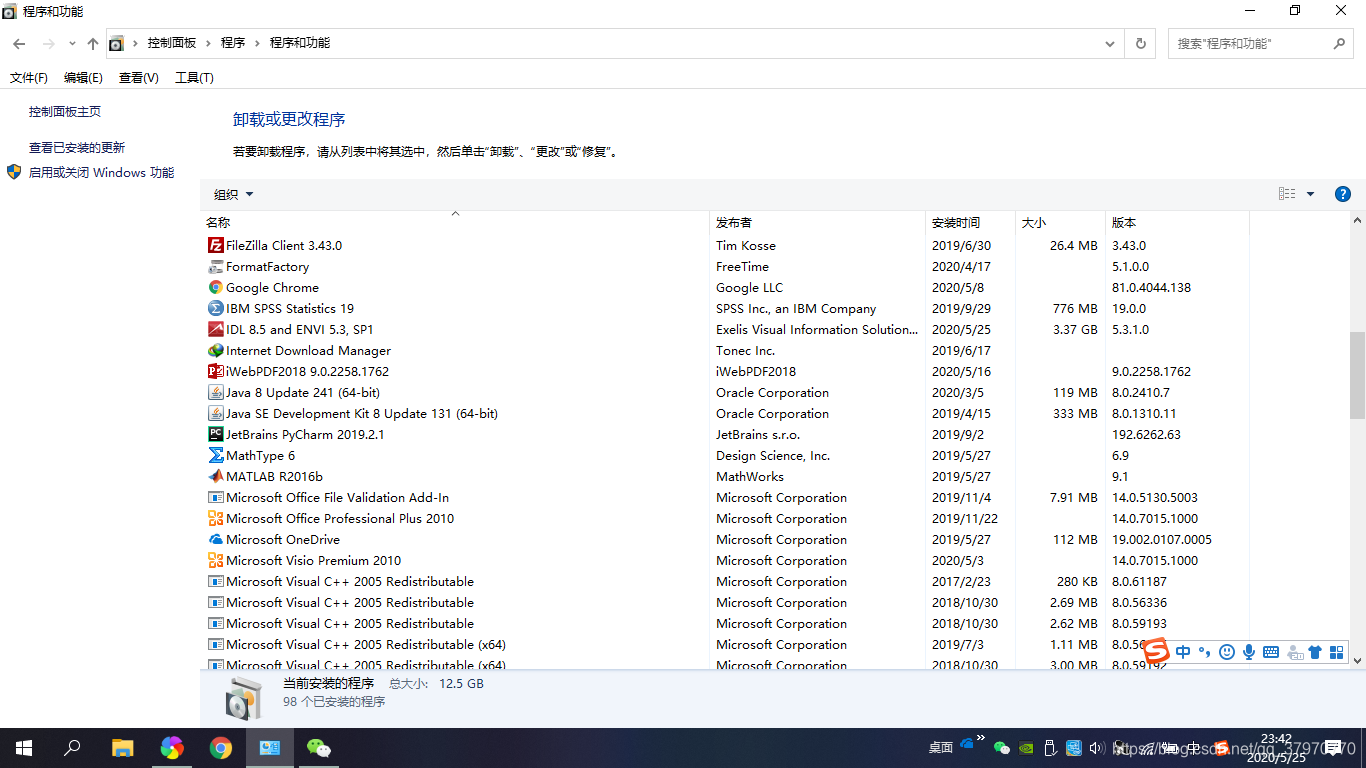
Task: Select size cell 3.37 GB
Action: pyautogui.click(x=1075, y=329)
